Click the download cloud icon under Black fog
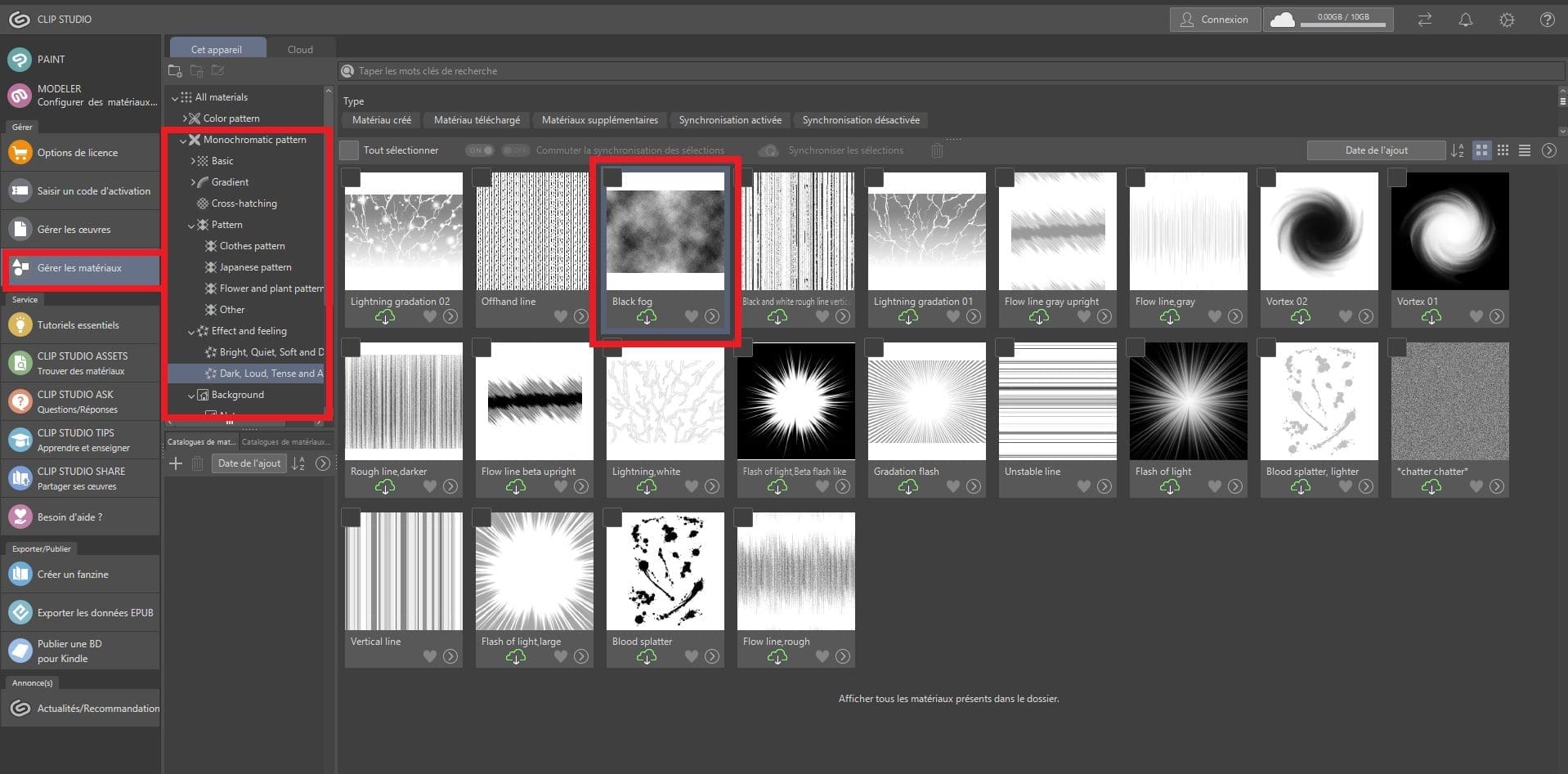The width and height of the screenshot is (1568, 774). [647, 317]
